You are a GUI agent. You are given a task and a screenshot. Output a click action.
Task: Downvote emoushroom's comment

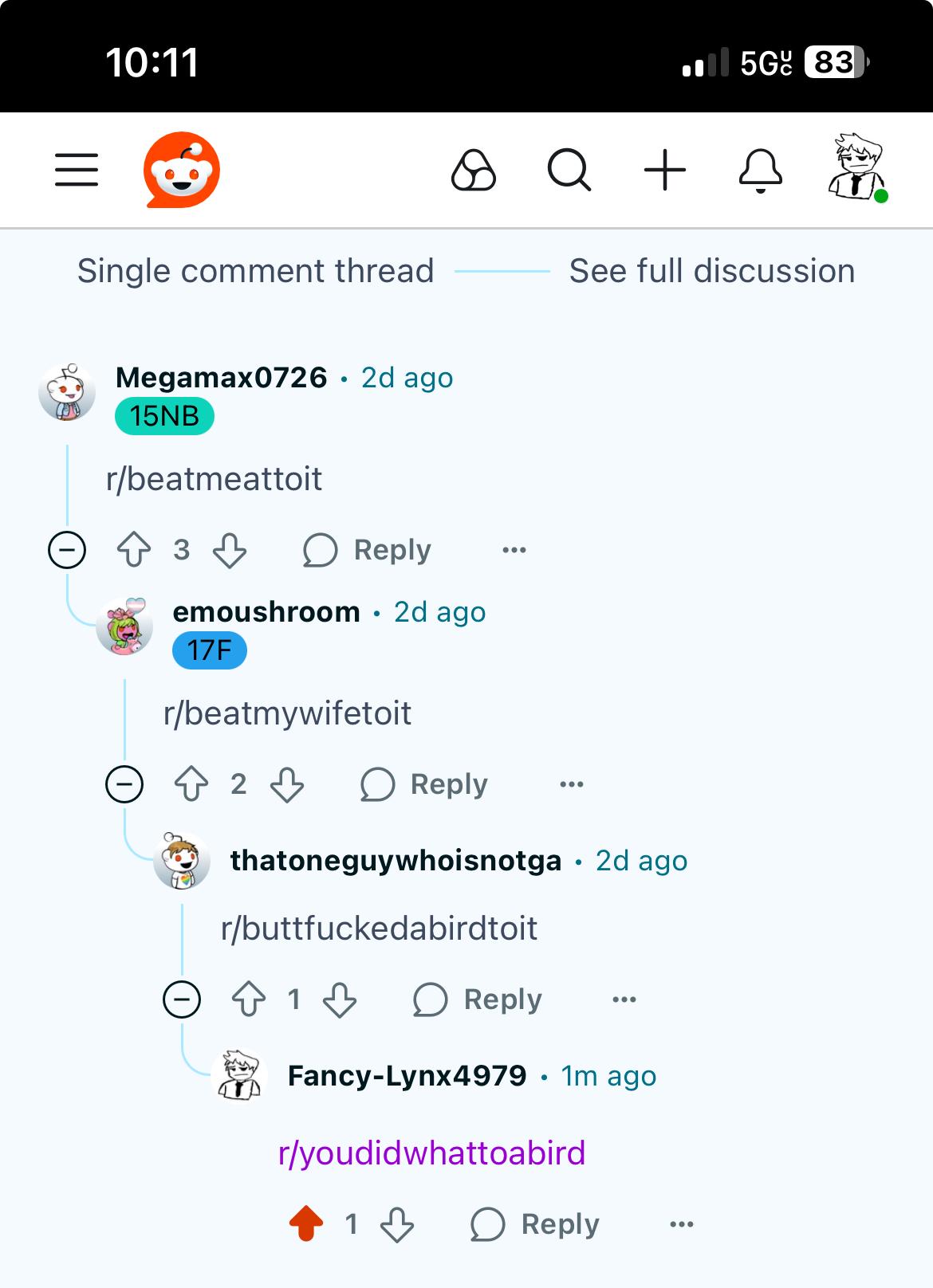coord(287,784)
